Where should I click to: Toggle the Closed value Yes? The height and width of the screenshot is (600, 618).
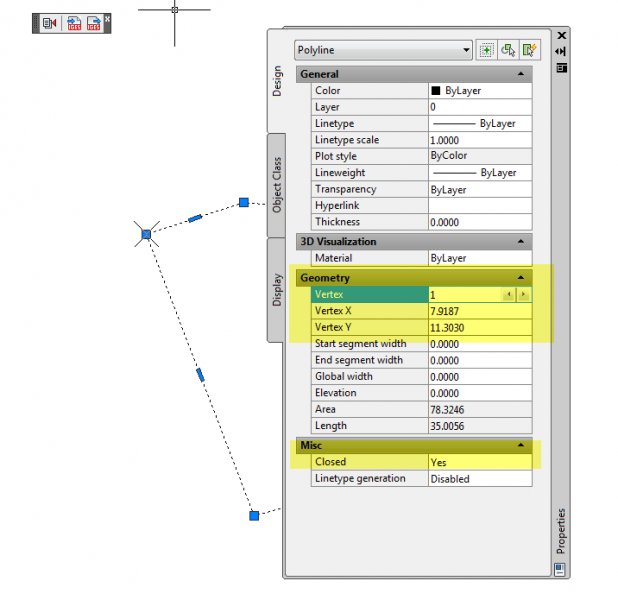[480, 462]
